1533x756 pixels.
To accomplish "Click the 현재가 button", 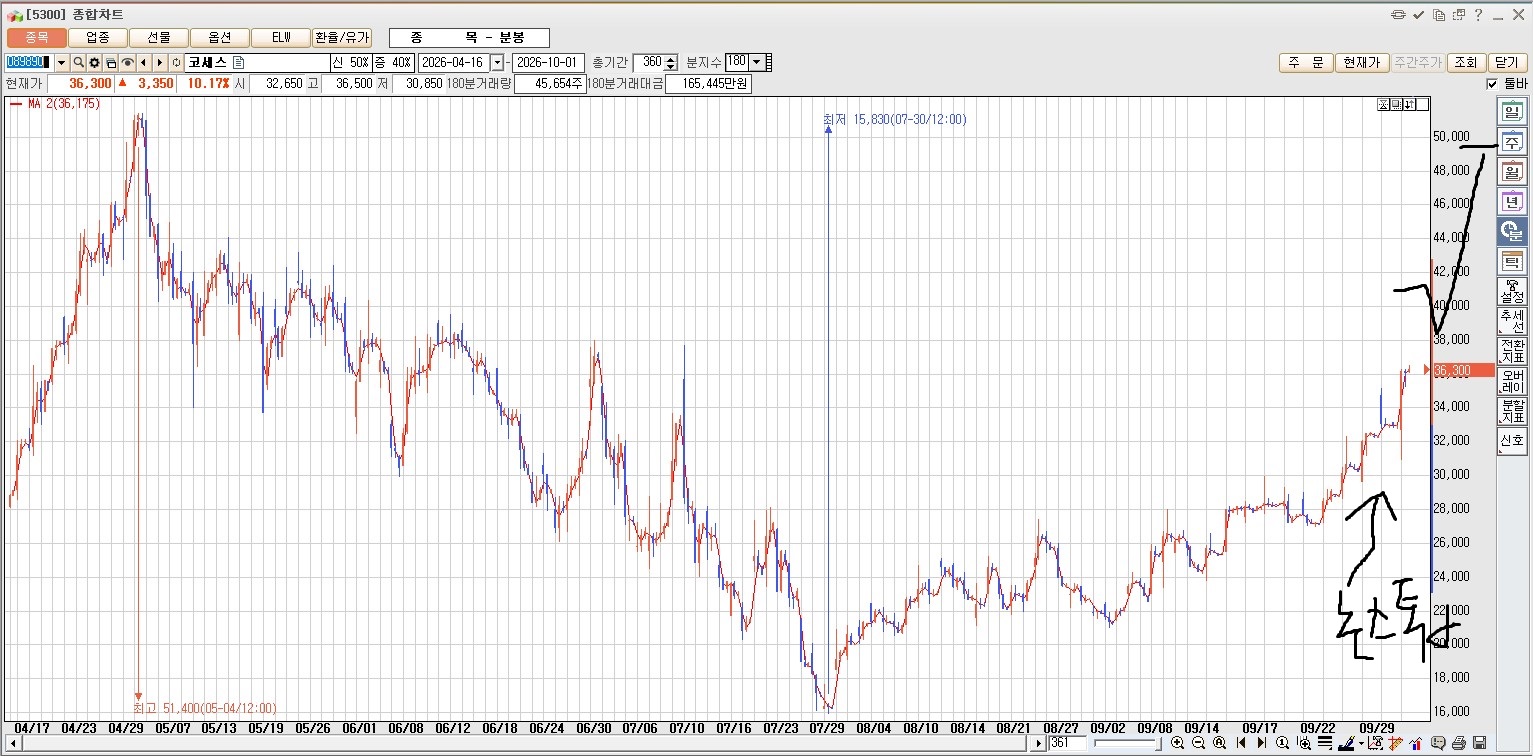I will coord(1361,62).
